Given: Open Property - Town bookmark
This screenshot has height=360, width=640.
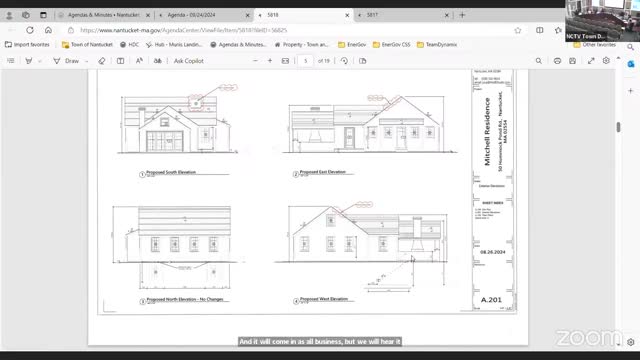Looking at the screenshot, I should click(x=301, y=44).
